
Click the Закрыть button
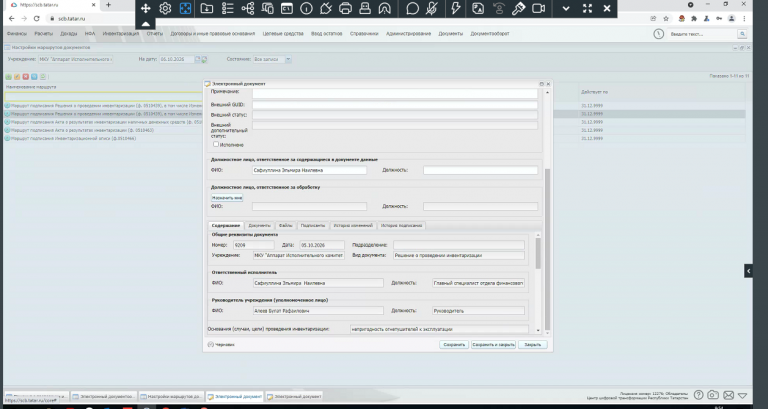[x=532, y=345]
